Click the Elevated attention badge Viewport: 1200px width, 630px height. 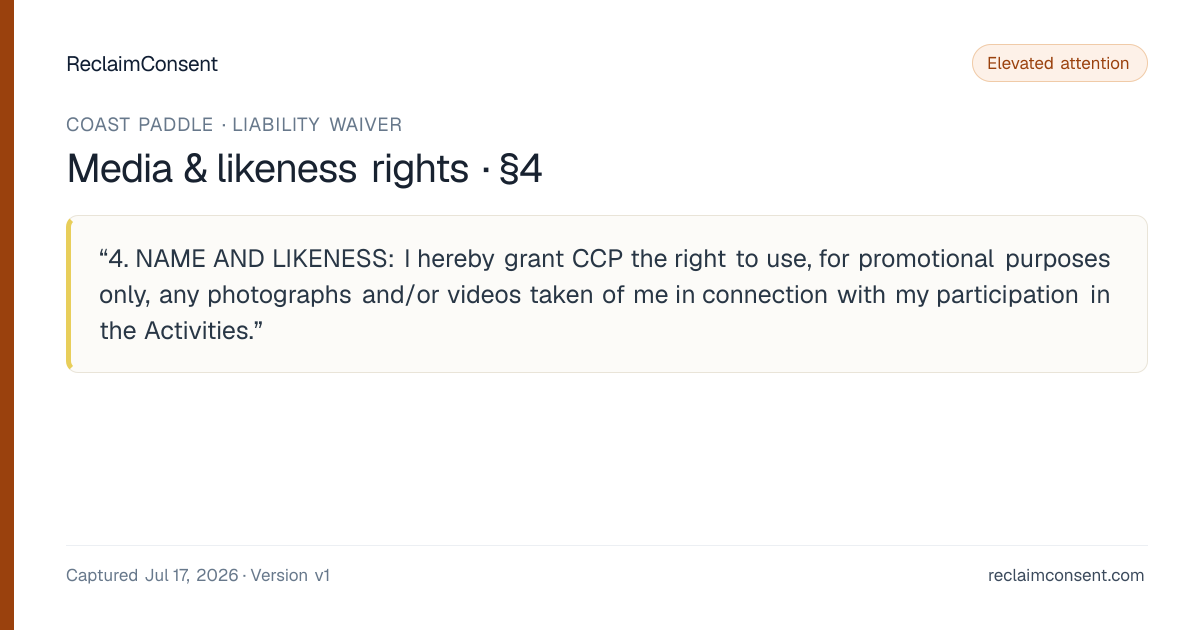(1059, 63)
